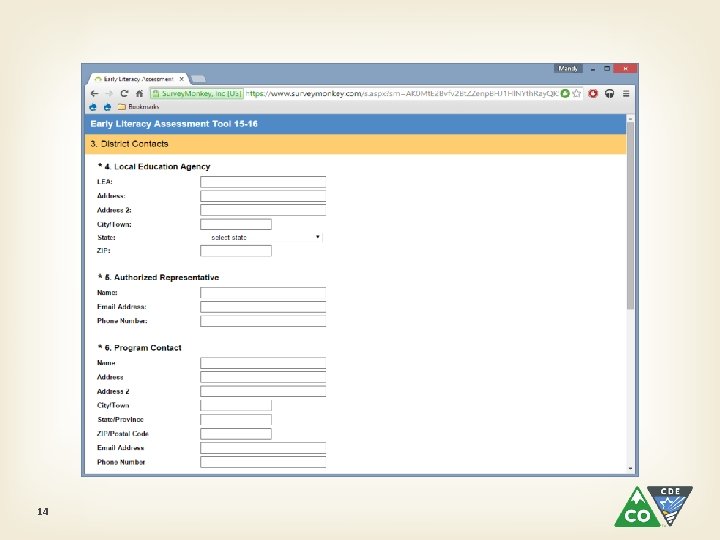The image size is (720, 540).
Task: Click the Authorized Representative Name field
Action: (x=263, y=293)
